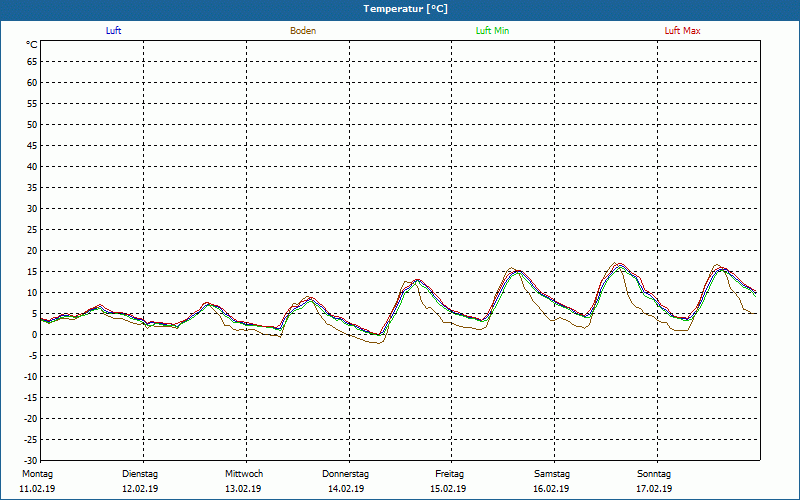This screenshot has width=800, height=500.
Task: Click the °C axis unit label
Action: [32, 45]
